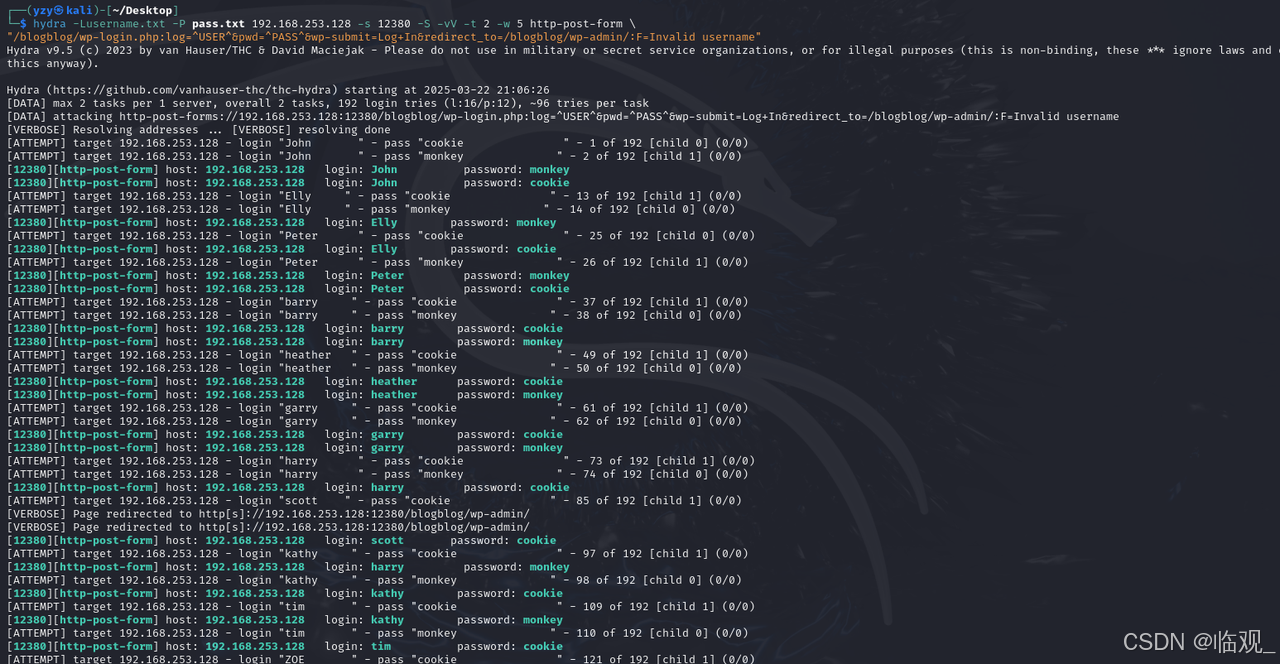1280x664 pixels.
Task: Click the '(yzy㉿kali)-[~/Desktop]' shell prompt
Action: click(x=93, y=10)
